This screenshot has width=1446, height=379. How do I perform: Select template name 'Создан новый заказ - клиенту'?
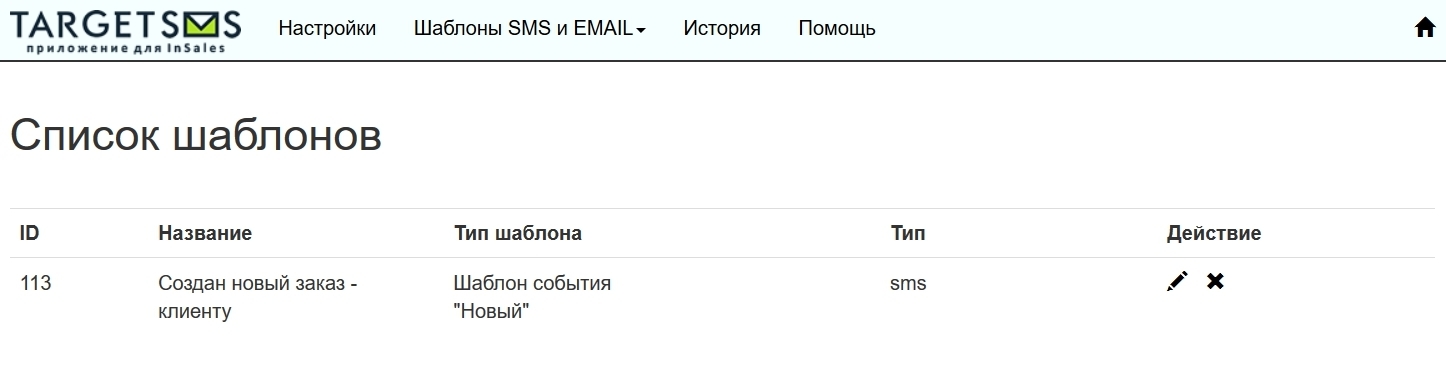258,297
